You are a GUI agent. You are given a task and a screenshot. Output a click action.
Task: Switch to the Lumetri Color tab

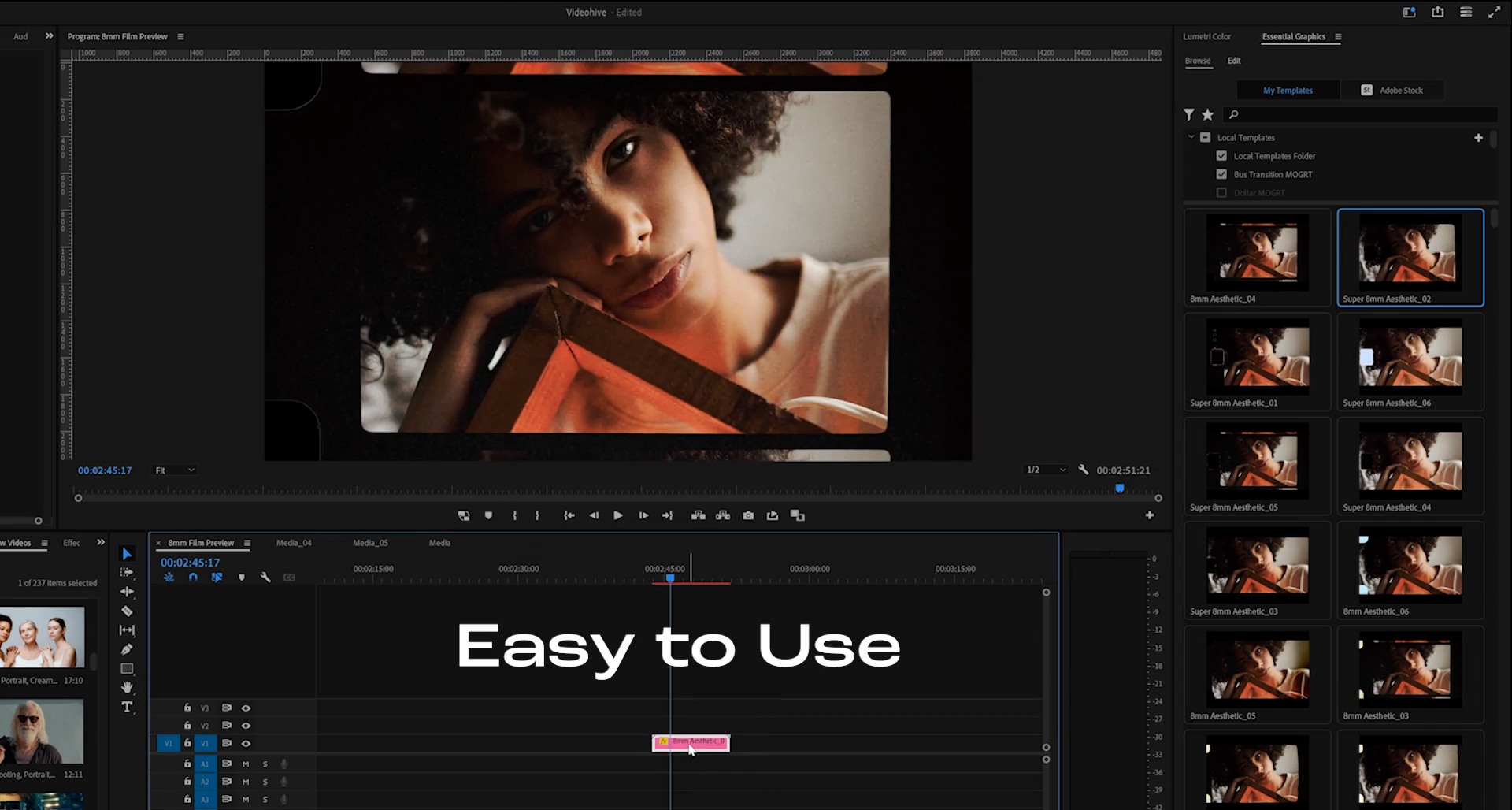click(x=1206, y=36)
